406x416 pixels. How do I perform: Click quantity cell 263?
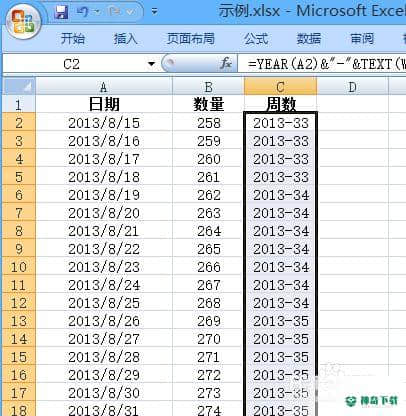coord(208,213)
